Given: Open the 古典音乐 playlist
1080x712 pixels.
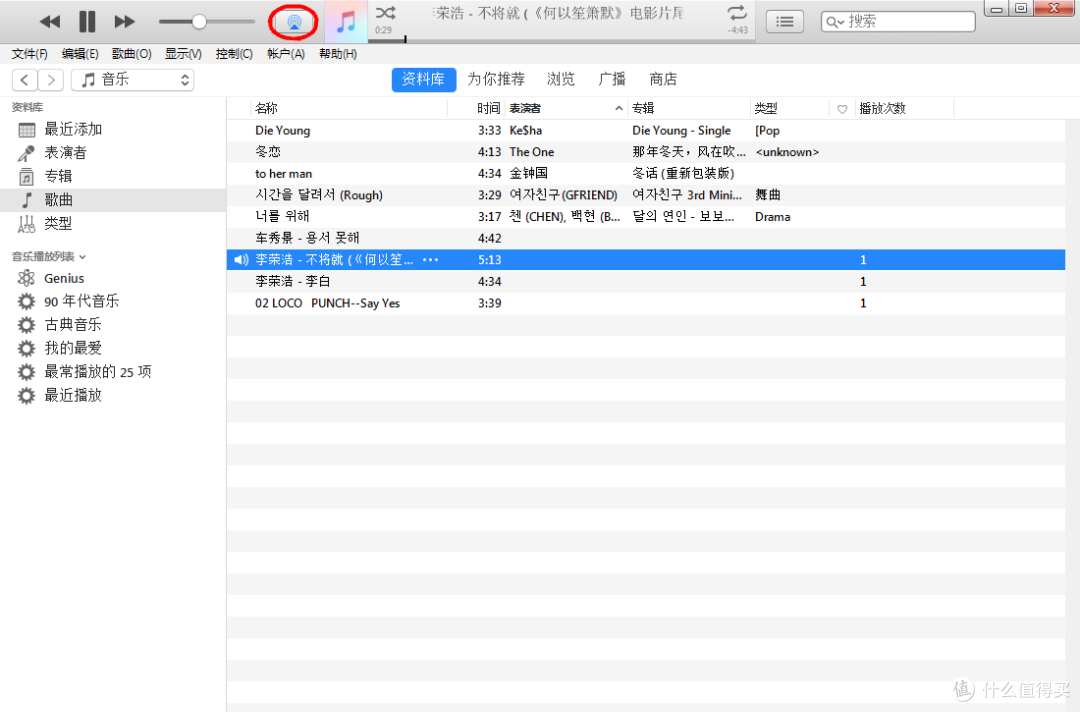Looking at the screenshot, I should point(113,325).
